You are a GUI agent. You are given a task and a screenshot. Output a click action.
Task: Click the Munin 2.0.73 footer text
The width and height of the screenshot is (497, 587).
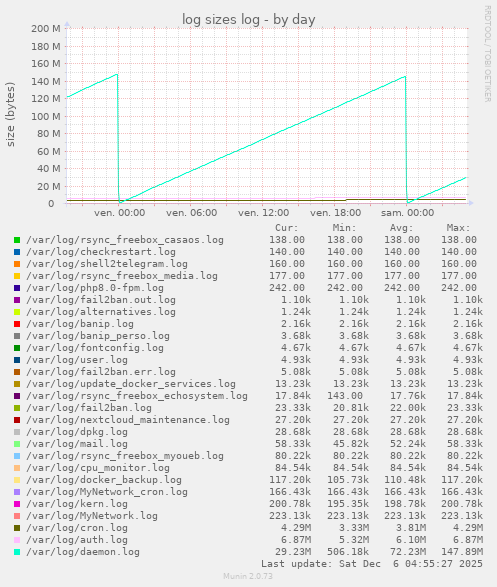coord(248,576)
